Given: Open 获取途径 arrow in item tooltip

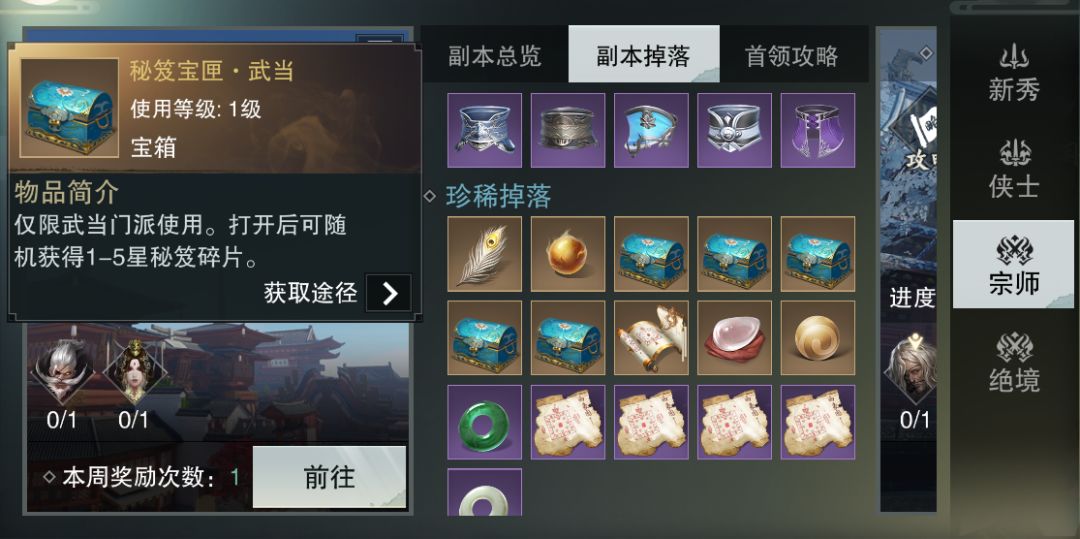Looking at the screenshot, I should tap(388, 293).
